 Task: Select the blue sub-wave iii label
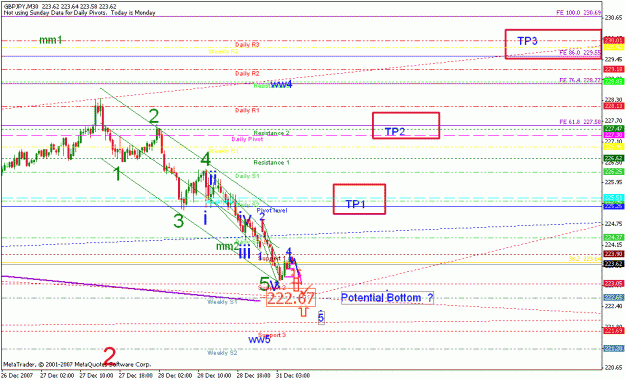pos(245,252)
